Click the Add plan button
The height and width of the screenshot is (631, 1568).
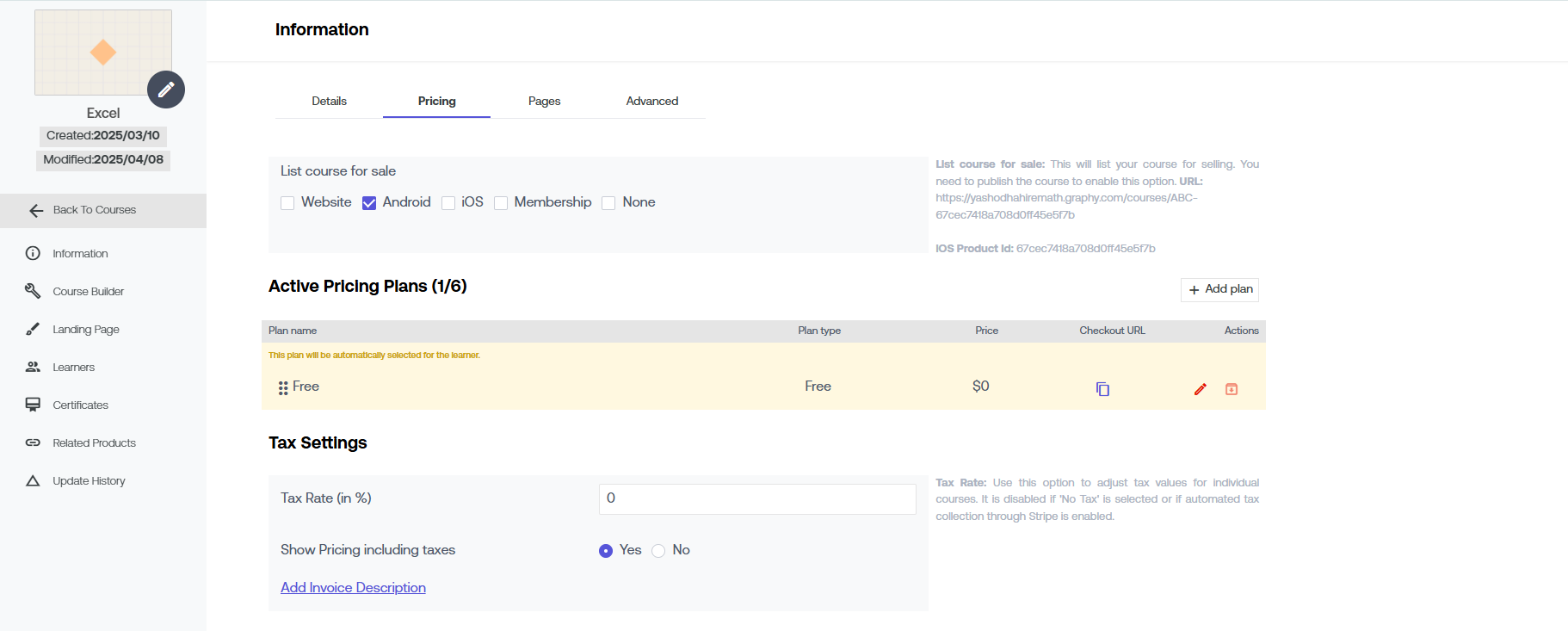pos(1219,289)
